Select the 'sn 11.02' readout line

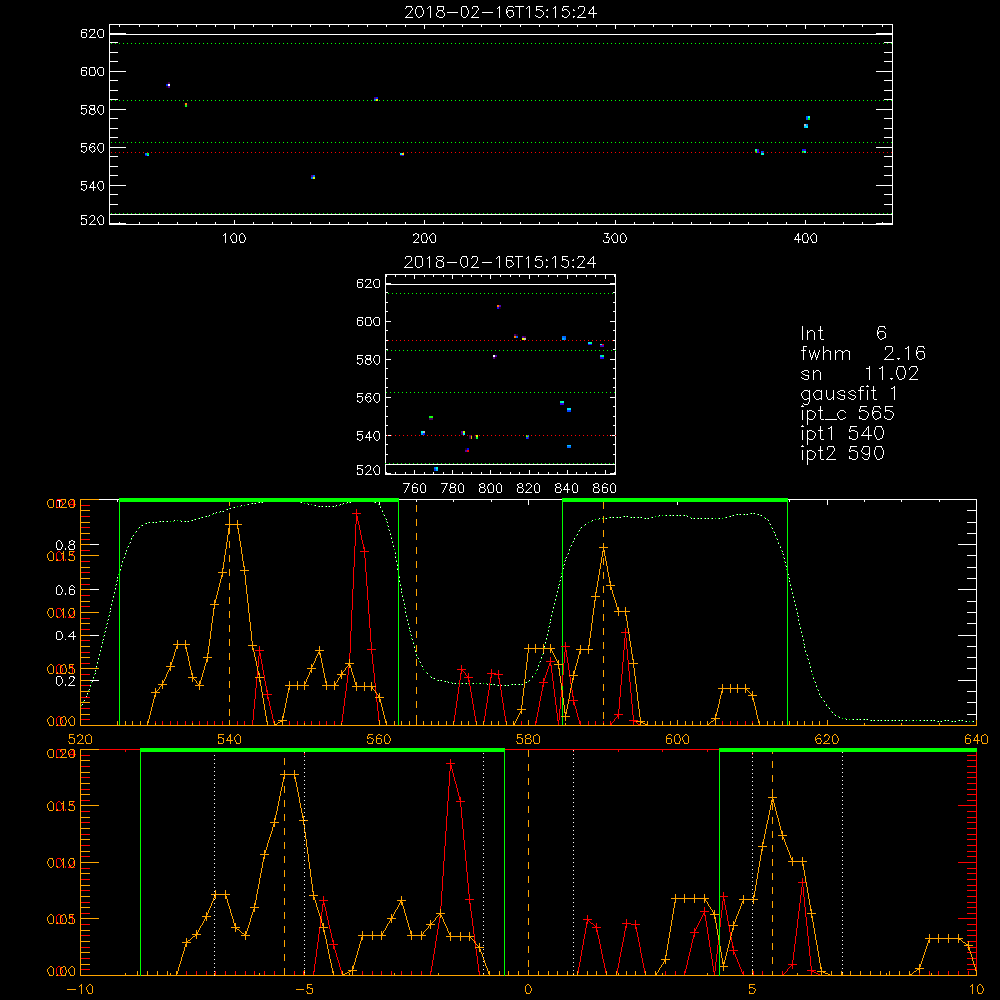tap(860, 373)
